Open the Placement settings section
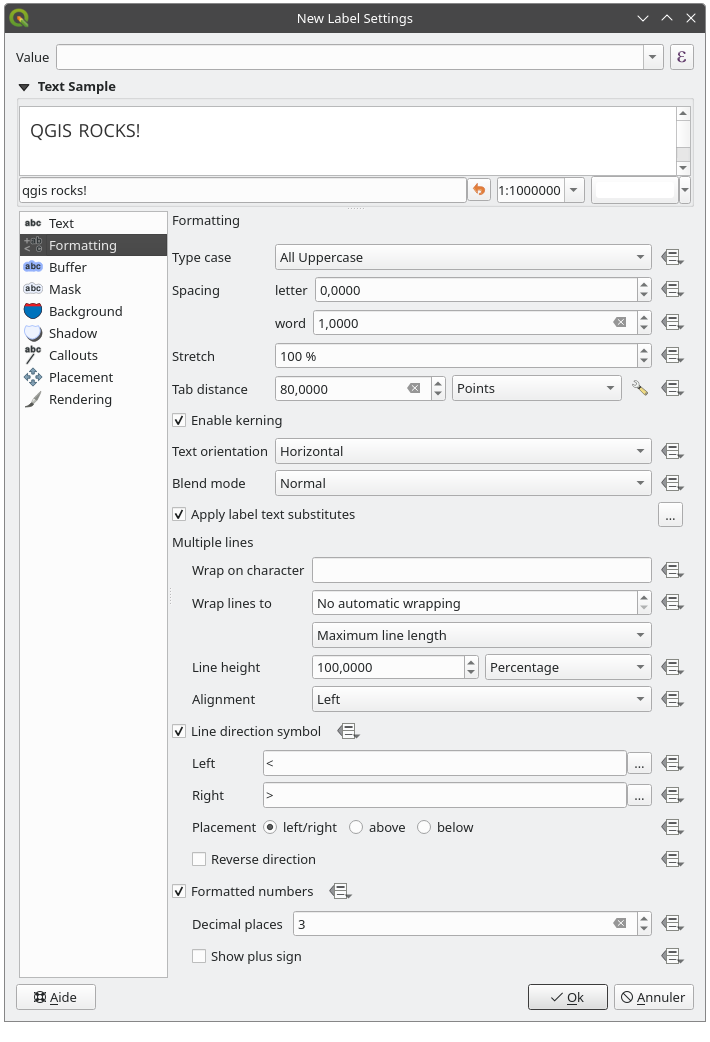This screenshot has height=1042, width=710. point(81,378)
